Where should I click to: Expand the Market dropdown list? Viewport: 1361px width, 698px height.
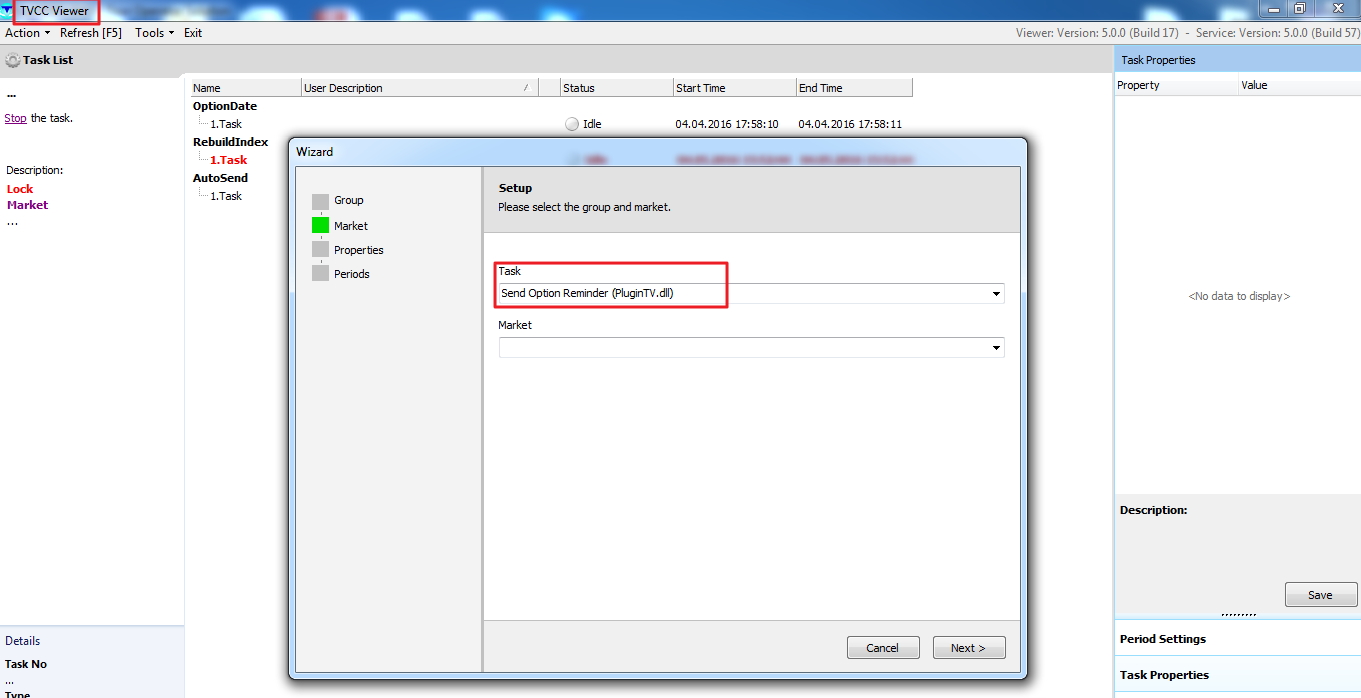coord(996,348)
